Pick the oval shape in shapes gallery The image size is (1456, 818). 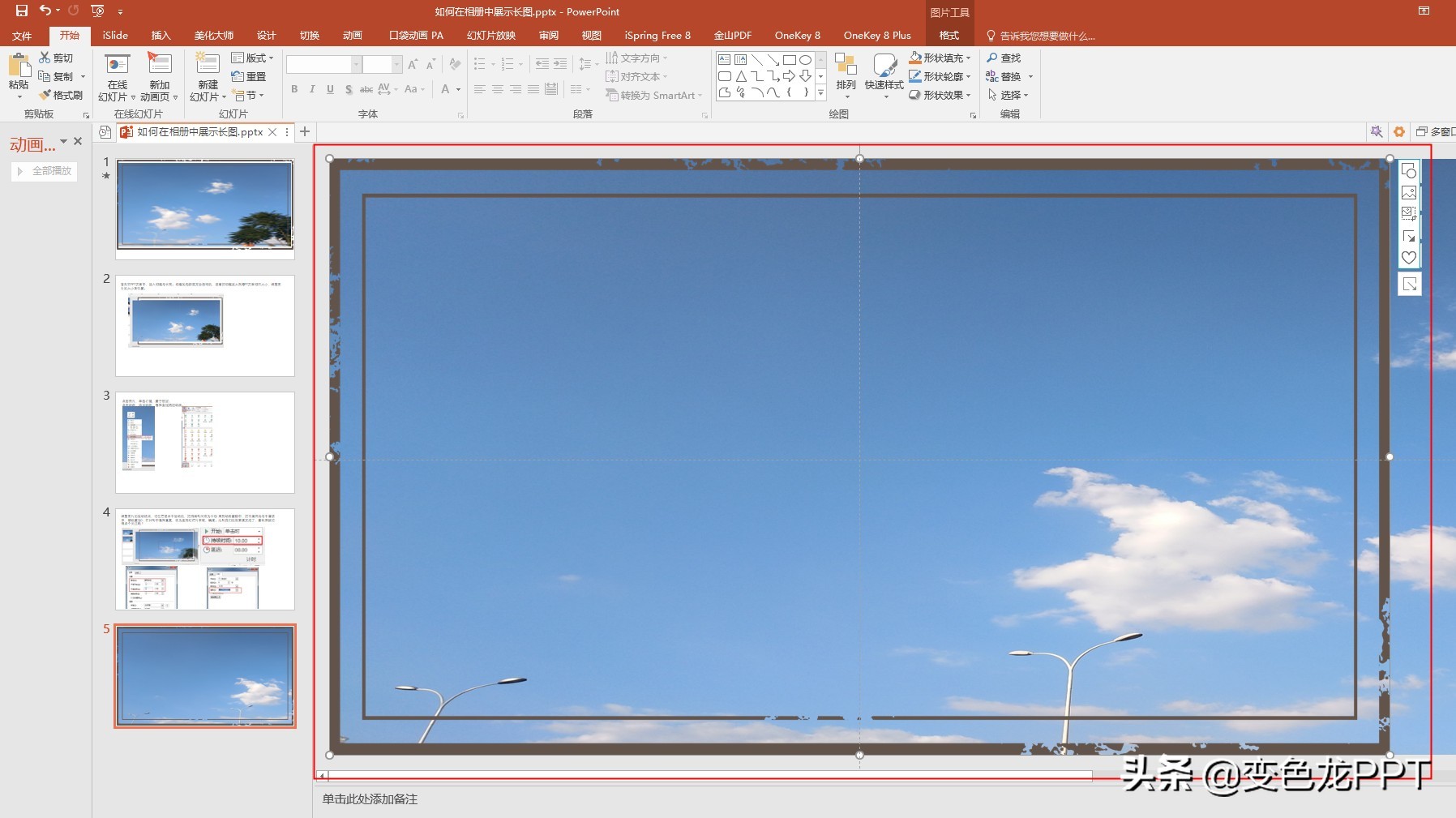coord(805,59)
